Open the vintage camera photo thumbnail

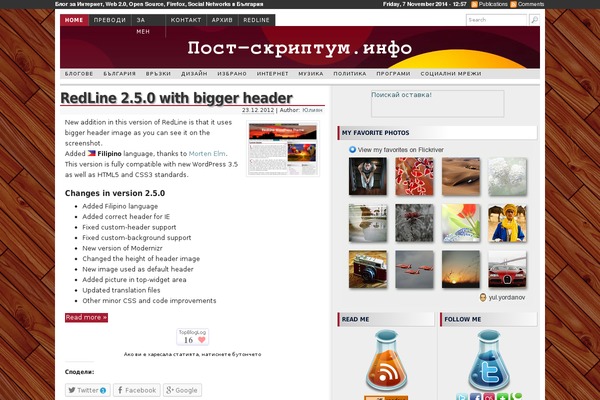pos(368,269)
